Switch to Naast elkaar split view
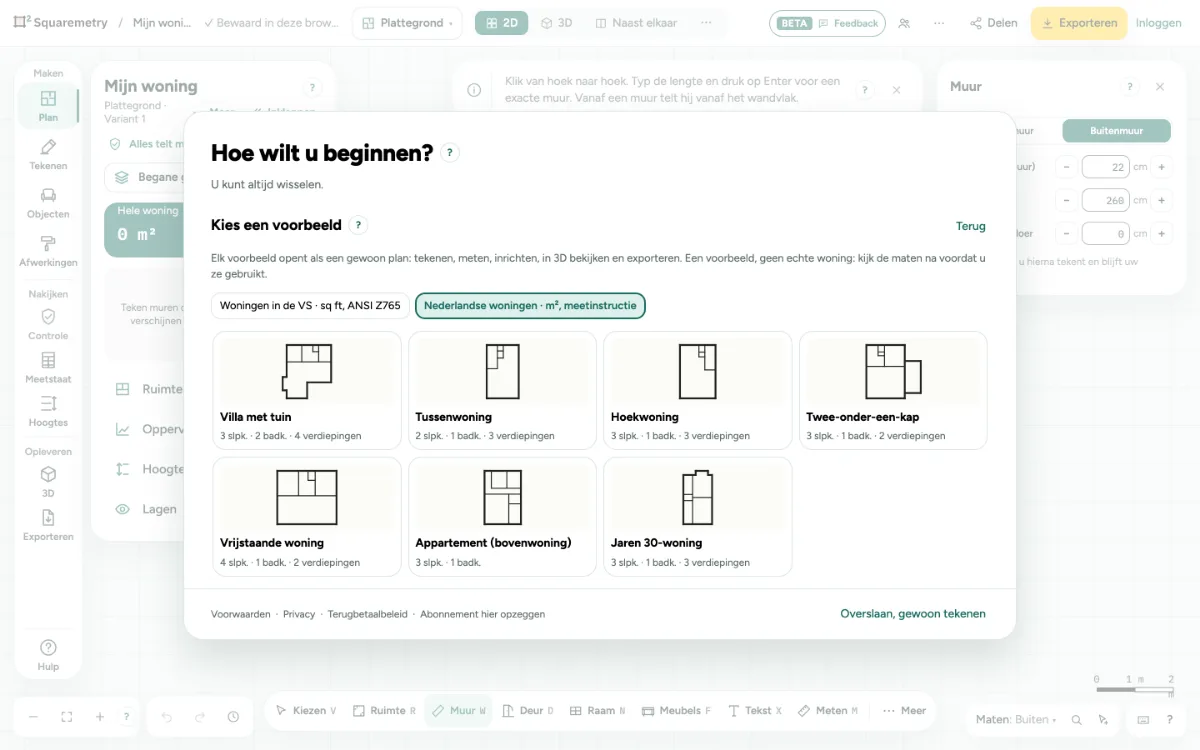Image resolution: width=1200 pixels, height=750 pixels. tap(636, 23)
